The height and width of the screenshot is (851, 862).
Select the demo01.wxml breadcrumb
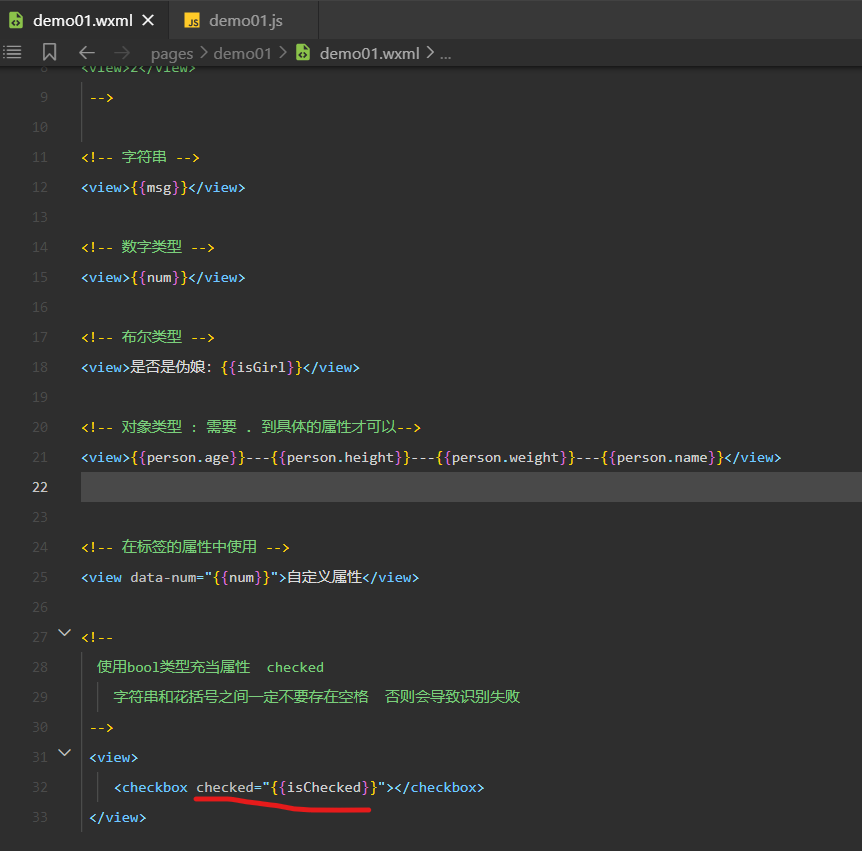pyautogui.click(x=369, y=53)
